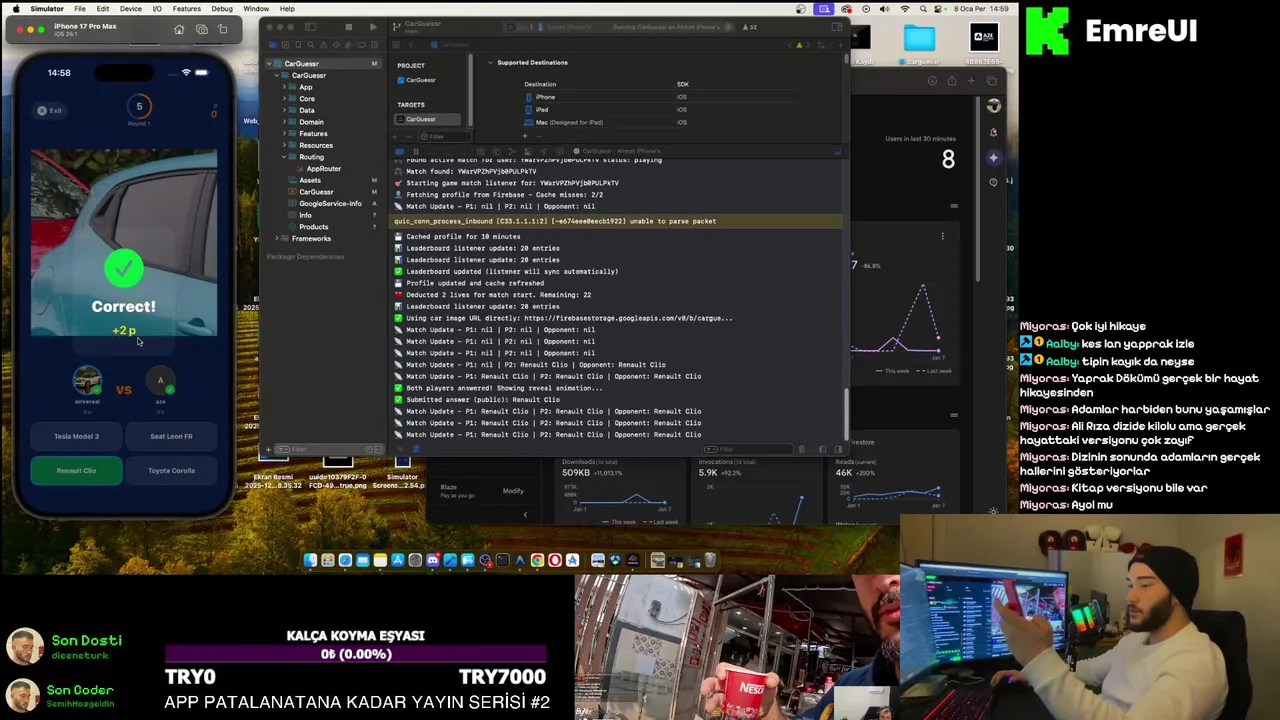Select Products in the project navigator
This screenshot has width=1280, height=720.
(313, 227)
